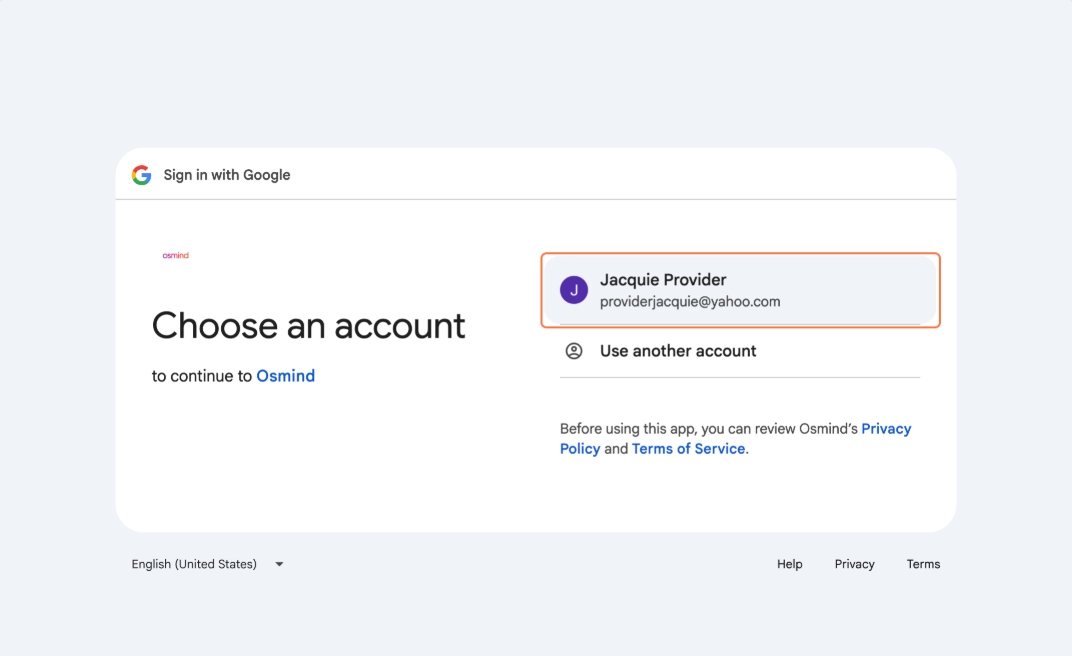Click the language dropdown arrow
This screenshot has height=656, width=1072.
(x=279, y=564)
